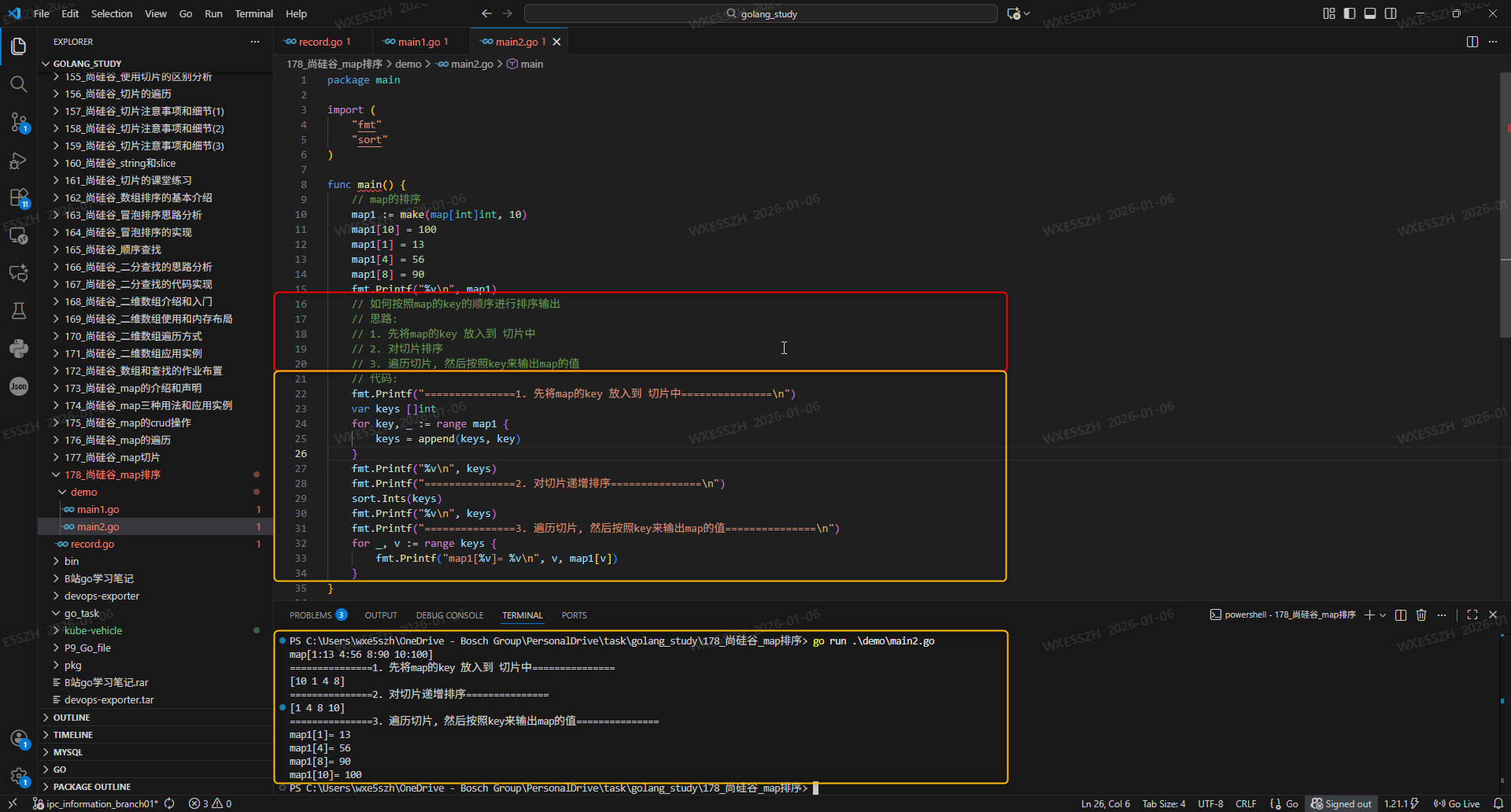
Task: Open the Extensions view
Action: coord(19,197)
